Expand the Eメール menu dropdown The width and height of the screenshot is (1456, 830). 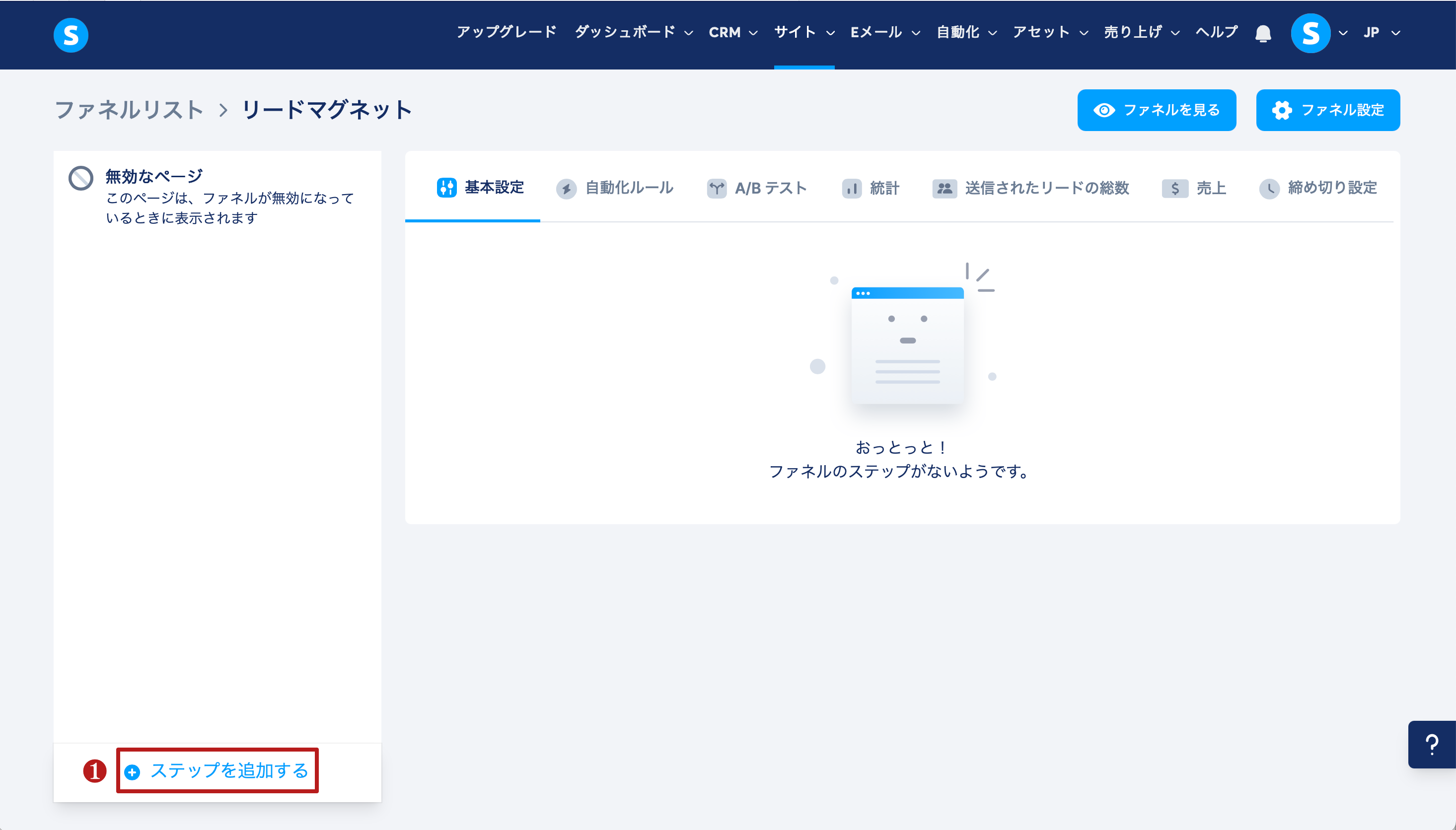click(916, 33)
